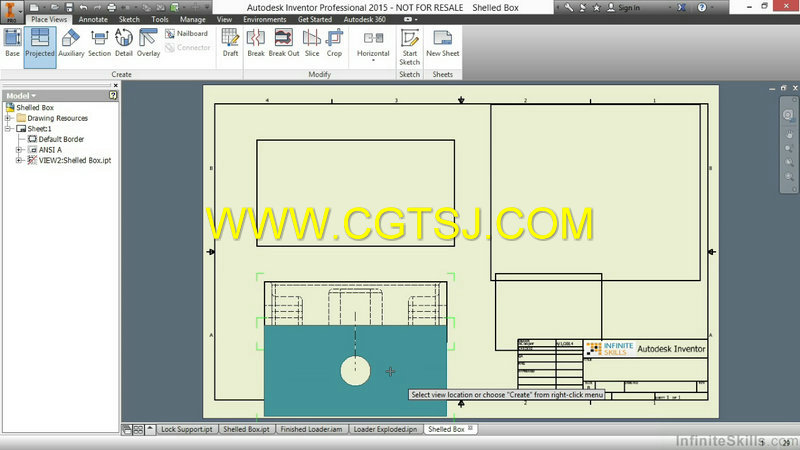This screenshot has width=800, height=450.
Task: Click the hole circle in projected view preview
Action: [x=355, y=371]
